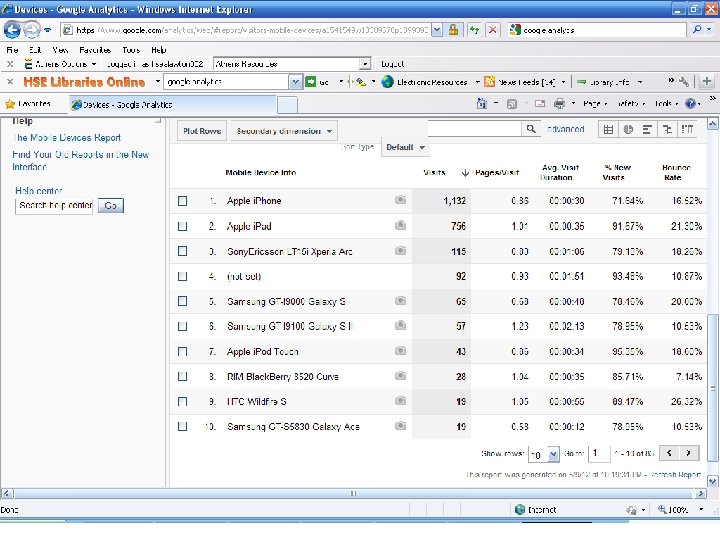The width and height of the screenshot is (720, 540).
Task: Open Find Your Old Reports help link
Action: pyautogui.click(x=81, y=160)
